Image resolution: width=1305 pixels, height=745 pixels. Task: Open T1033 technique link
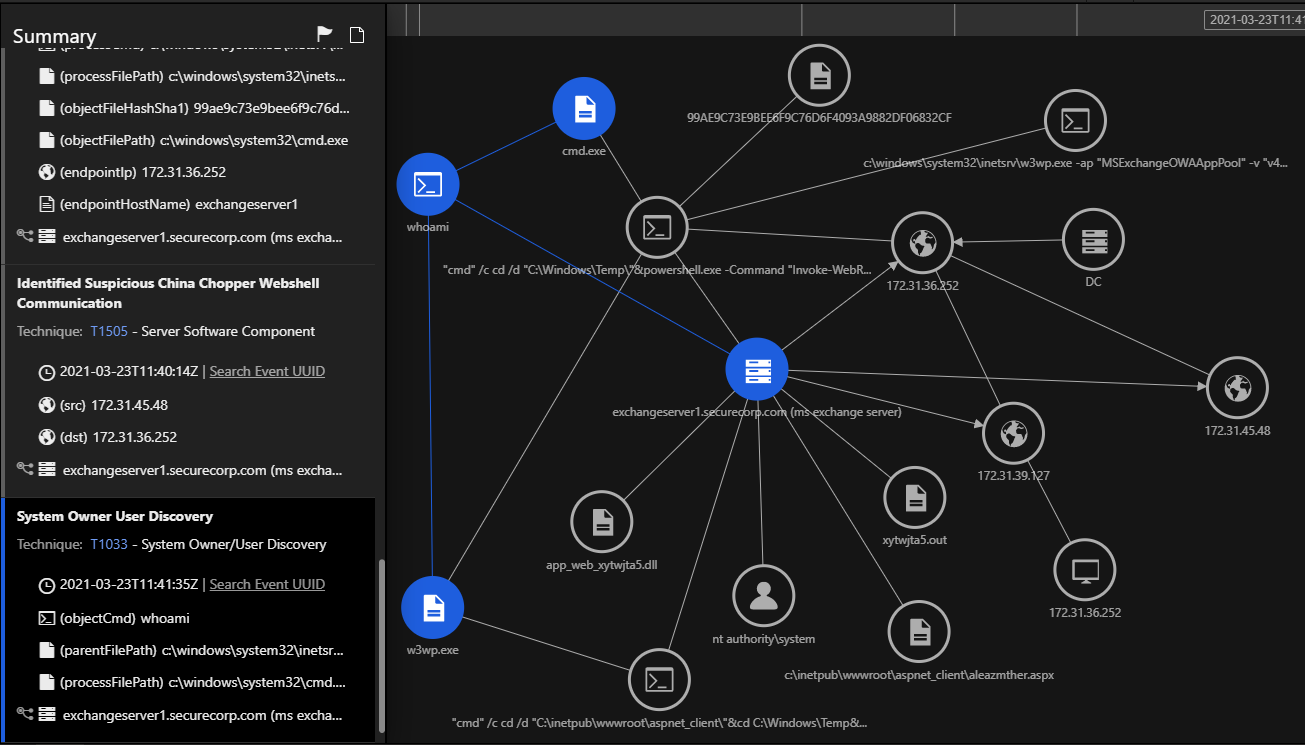tap(109, 544)
